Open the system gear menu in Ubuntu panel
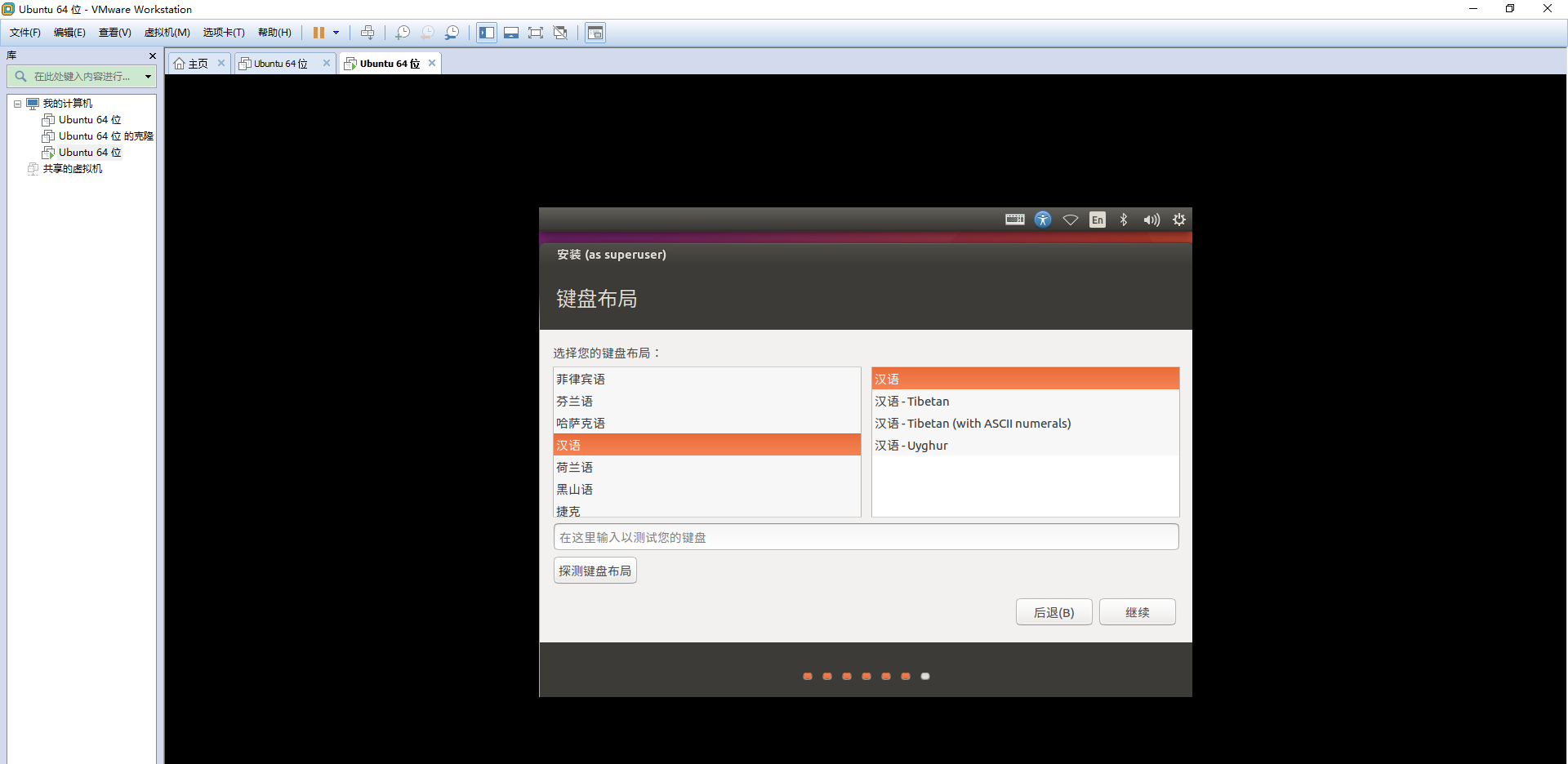This screenshot has height=764, width=1568. click(x=1179, y=220)
